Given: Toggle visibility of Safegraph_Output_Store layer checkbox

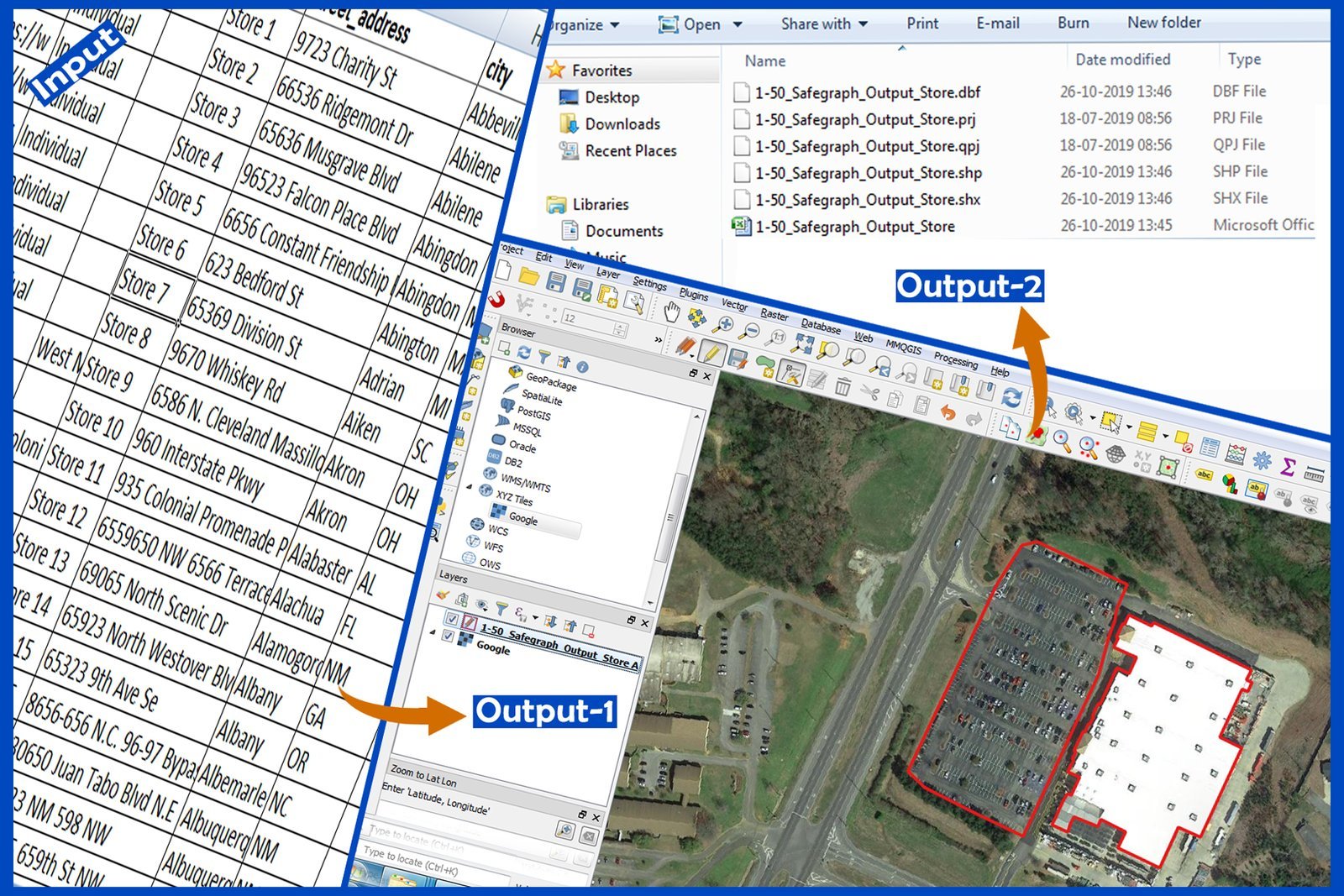Looking at the screenshot, I should pyautogui.click(x=451, y=619).
